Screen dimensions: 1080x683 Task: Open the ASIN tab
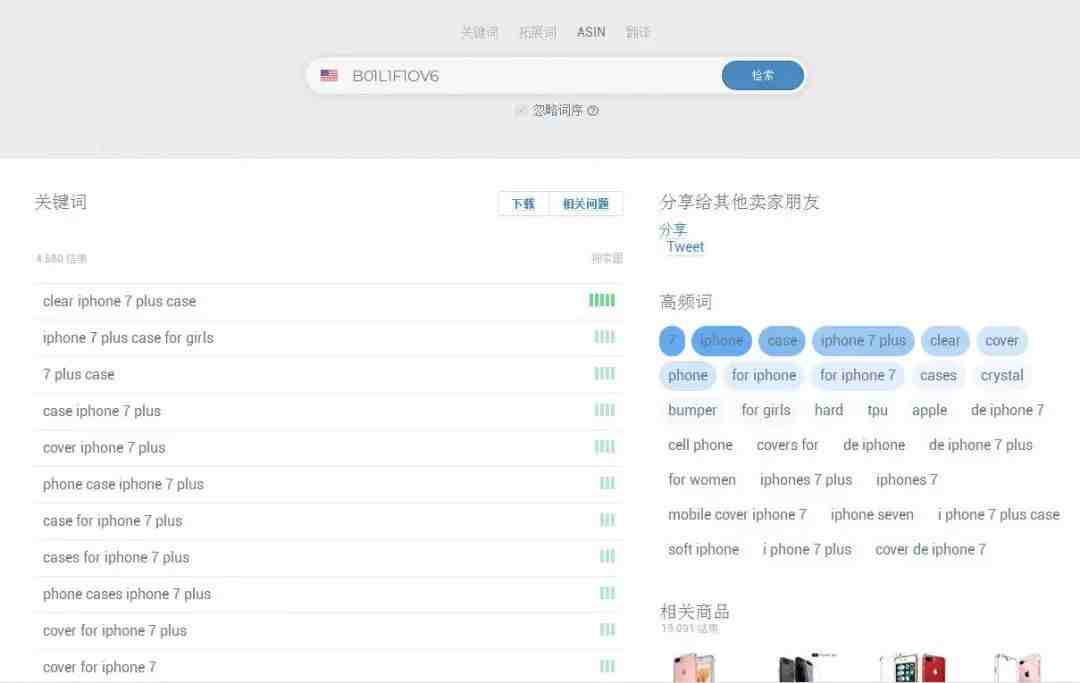coord(591,32)
